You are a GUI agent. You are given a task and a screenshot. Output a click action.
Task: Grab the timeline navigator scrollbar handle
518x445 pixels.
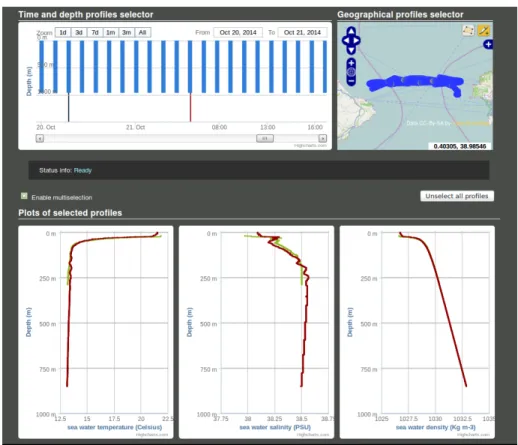[265, 138]
